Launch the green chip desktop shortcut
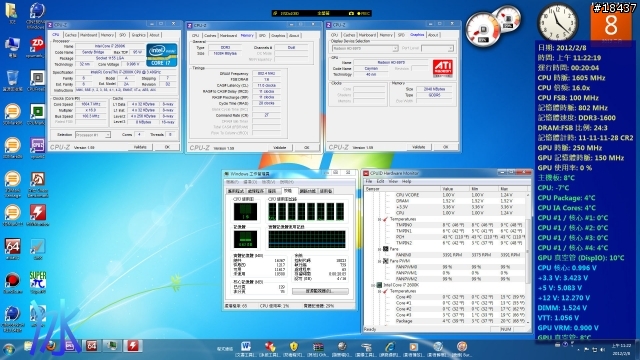 [37, 114]
